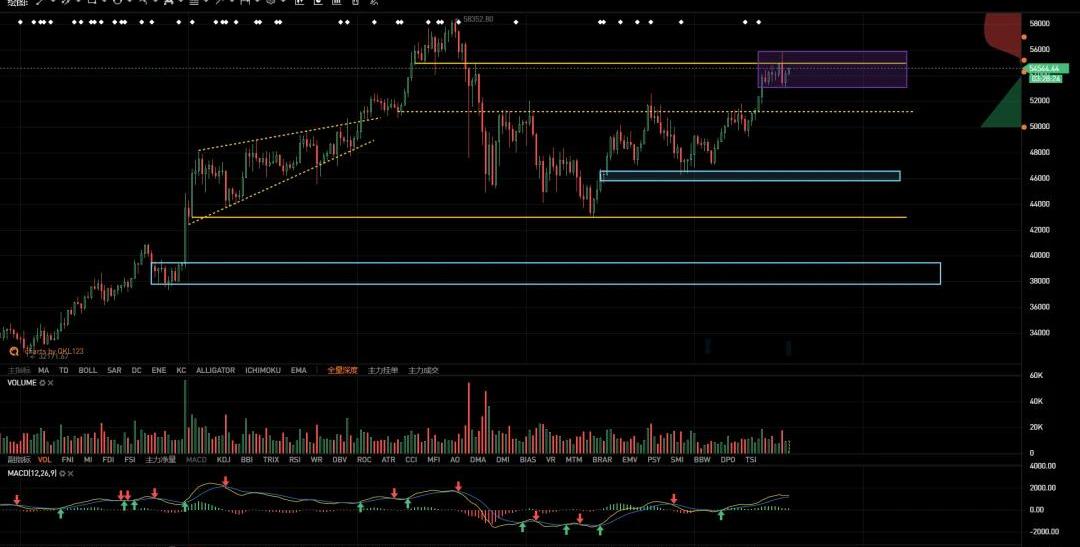This screenshot has width=1080, height=547.
Task: Close the VOLUME indicator with its X icon
Action: pyautogui.click(x=51, y=383)
